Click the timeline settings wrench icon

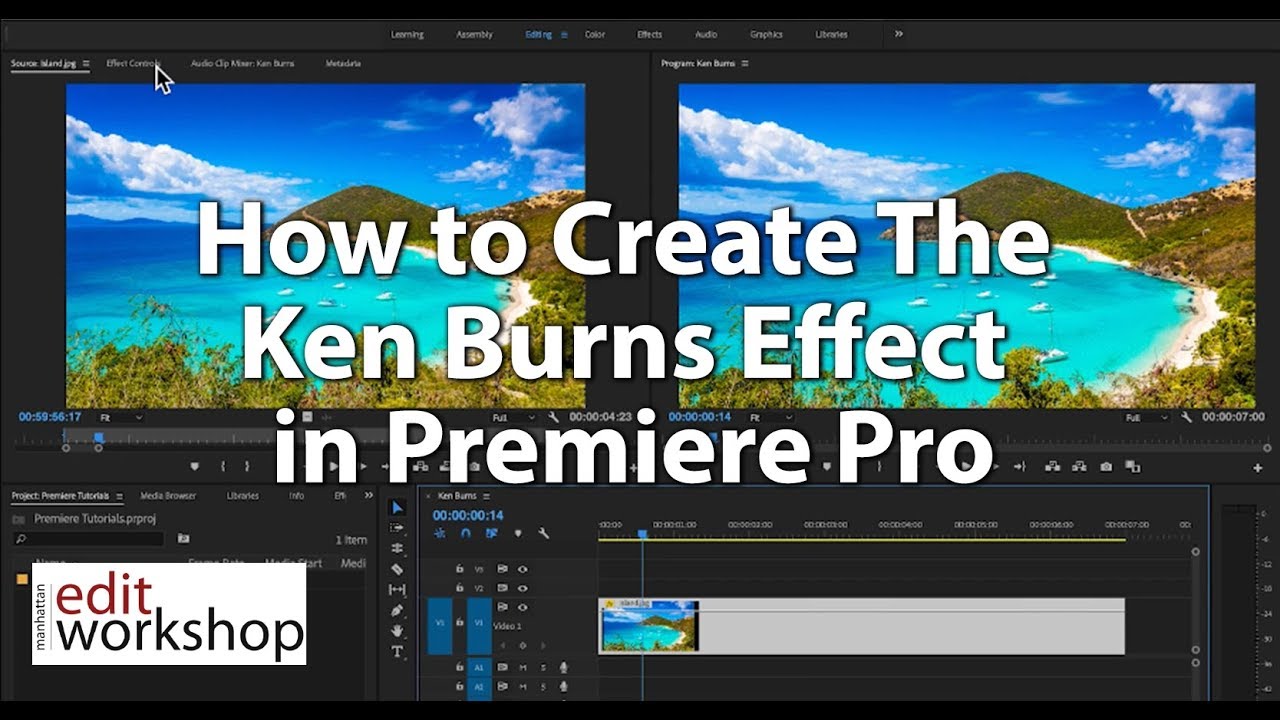(544, 534)
